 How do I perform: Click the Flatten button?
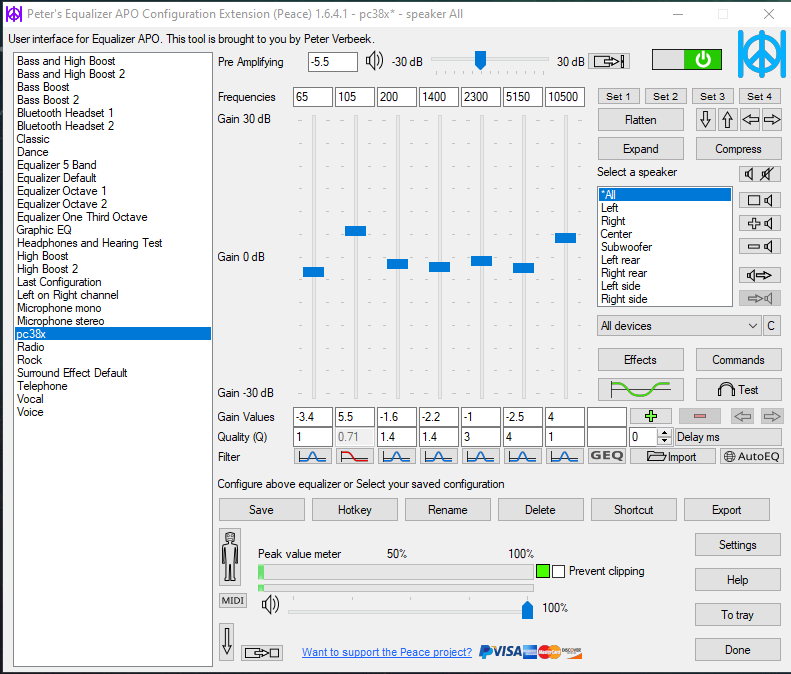click(641, 120)
